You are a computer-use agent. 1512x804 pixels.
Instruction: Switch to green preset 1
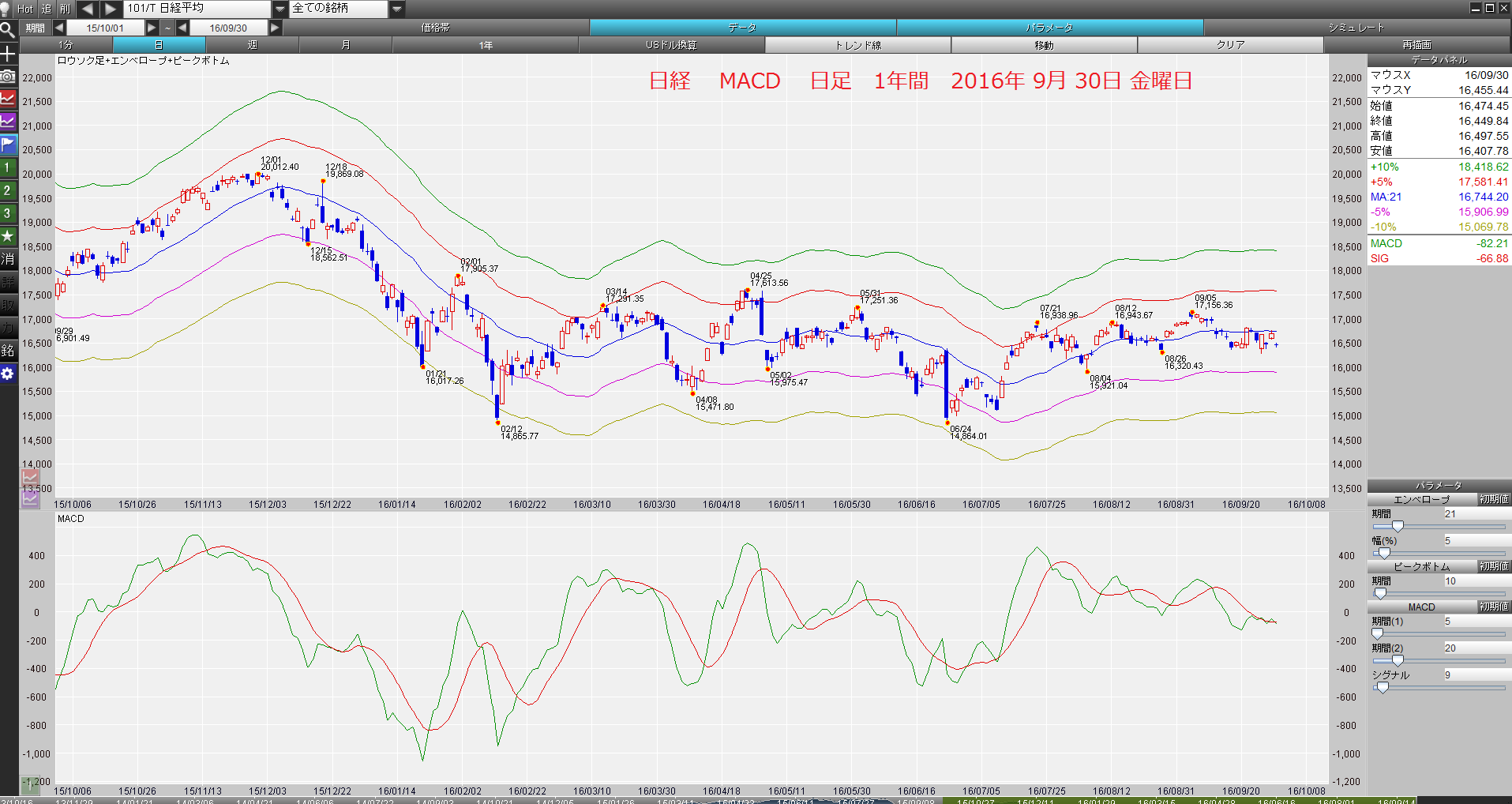click(x=8, y=167)
